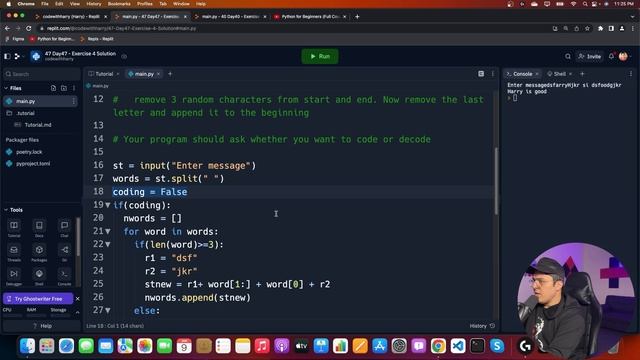The image size is (640, 360).
Task: Open the Chrome Bookmarks menu
Action: click(x=119, y=4)
